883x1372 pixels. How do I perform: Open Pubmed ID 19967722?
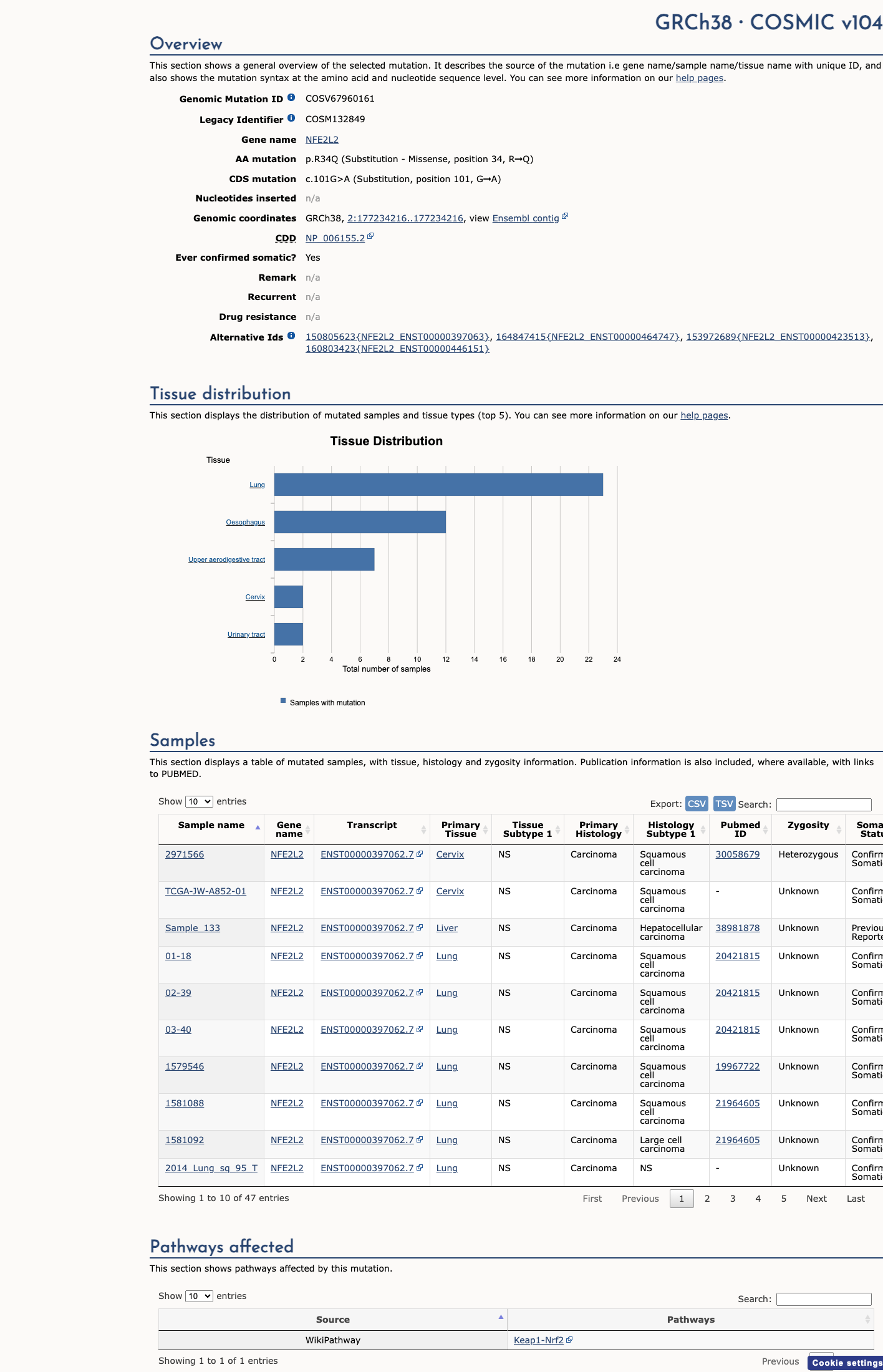coord(738,1066)
